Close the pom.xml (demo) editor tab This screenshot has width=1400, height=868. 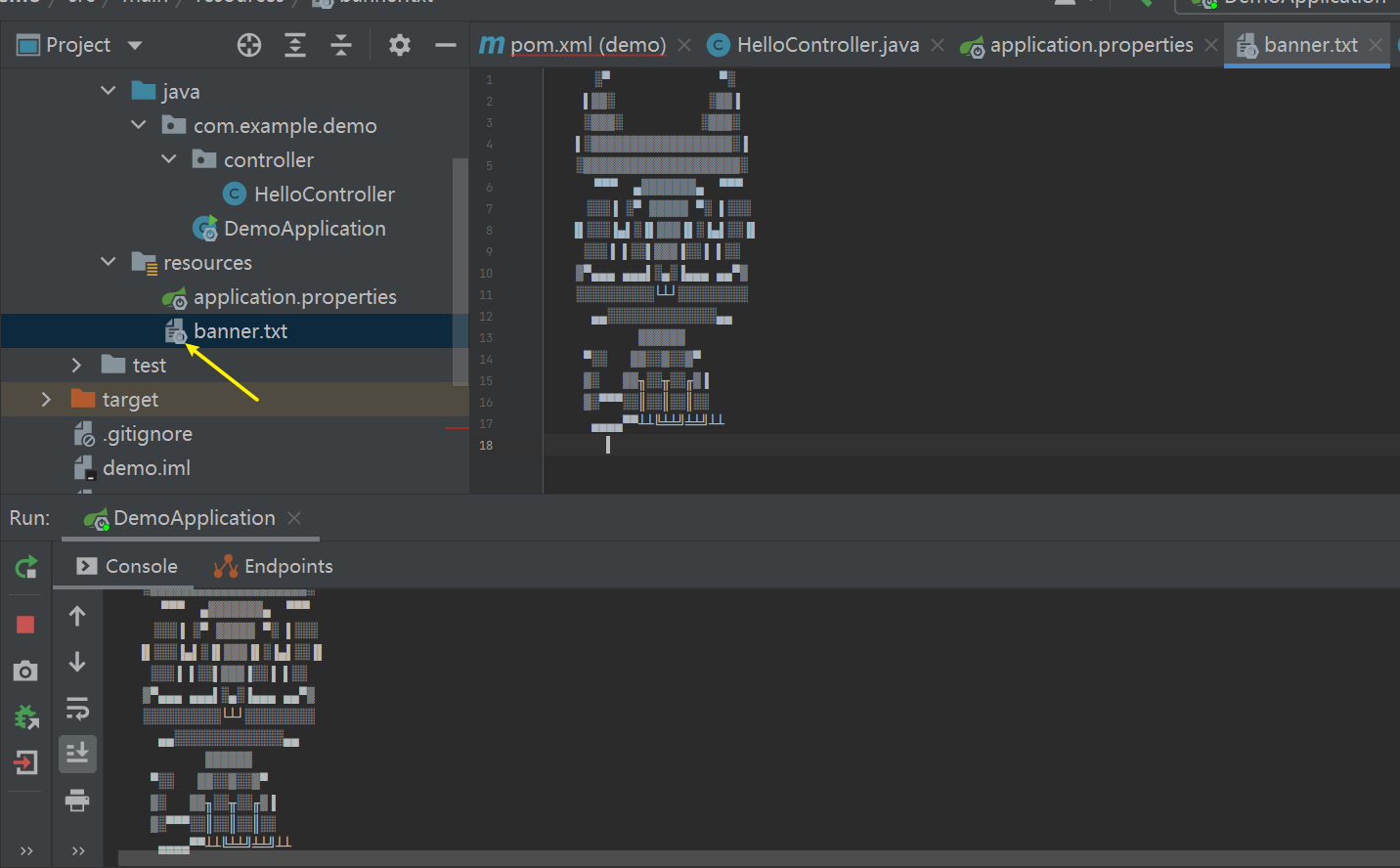684,45
